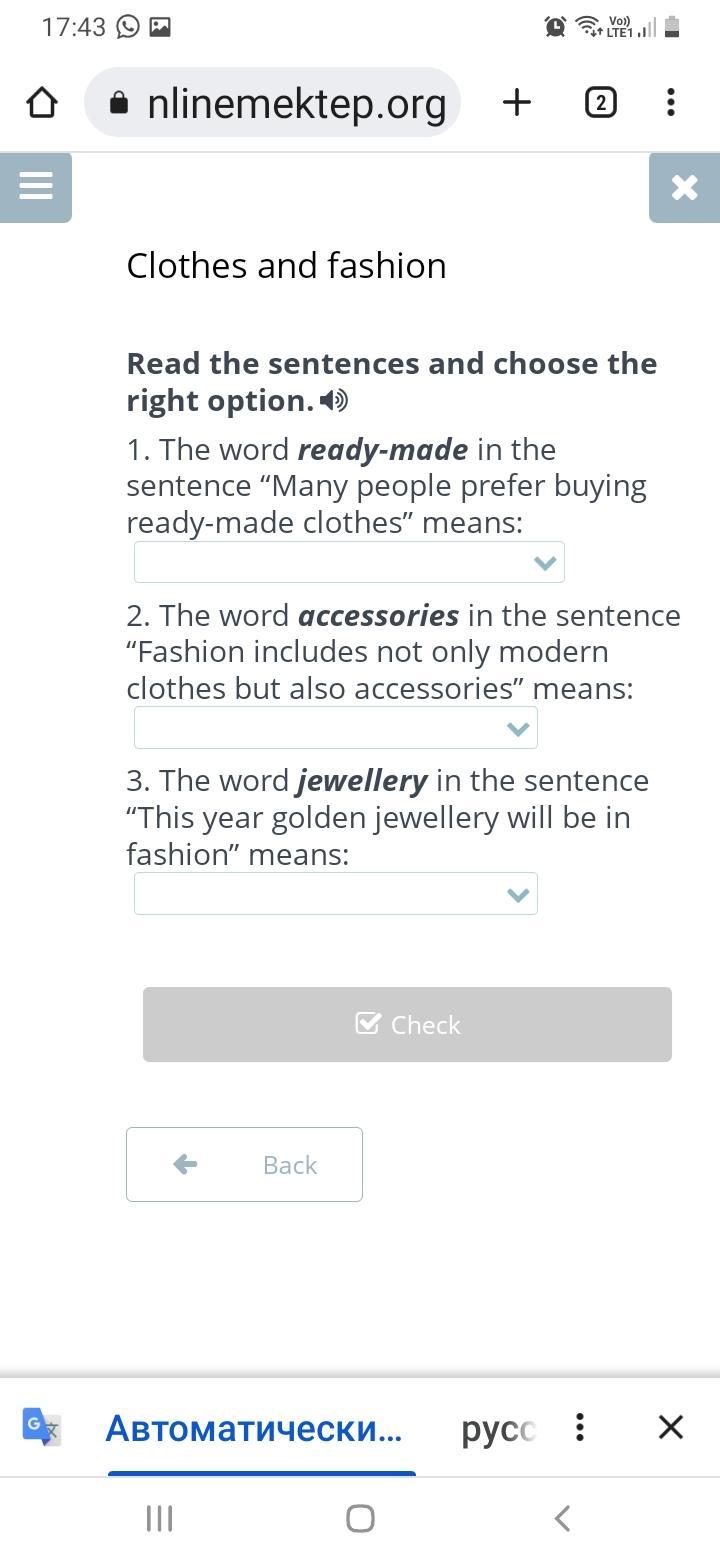
Task: Open Chrome three-dot overflow menu
Action: tap(670, 102)
